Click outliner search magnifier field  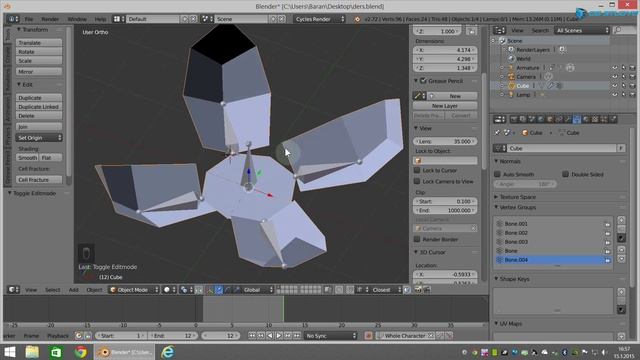click(x=624, y=30)
